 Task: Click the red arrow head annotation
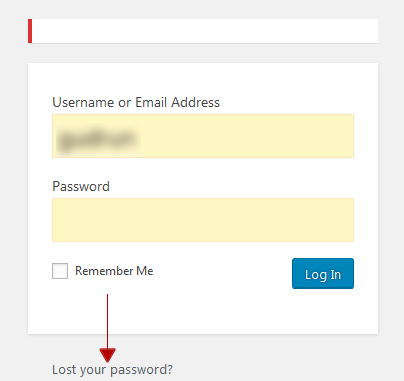[x=107, y=355]
